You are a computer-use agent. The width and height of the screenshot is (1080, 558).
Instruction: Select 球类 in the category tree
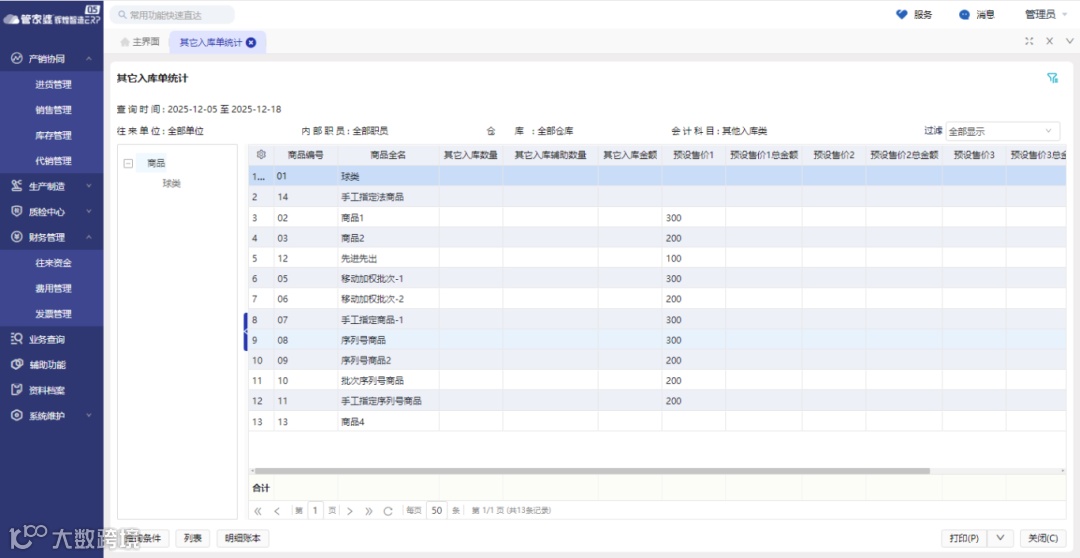point(172,184)
